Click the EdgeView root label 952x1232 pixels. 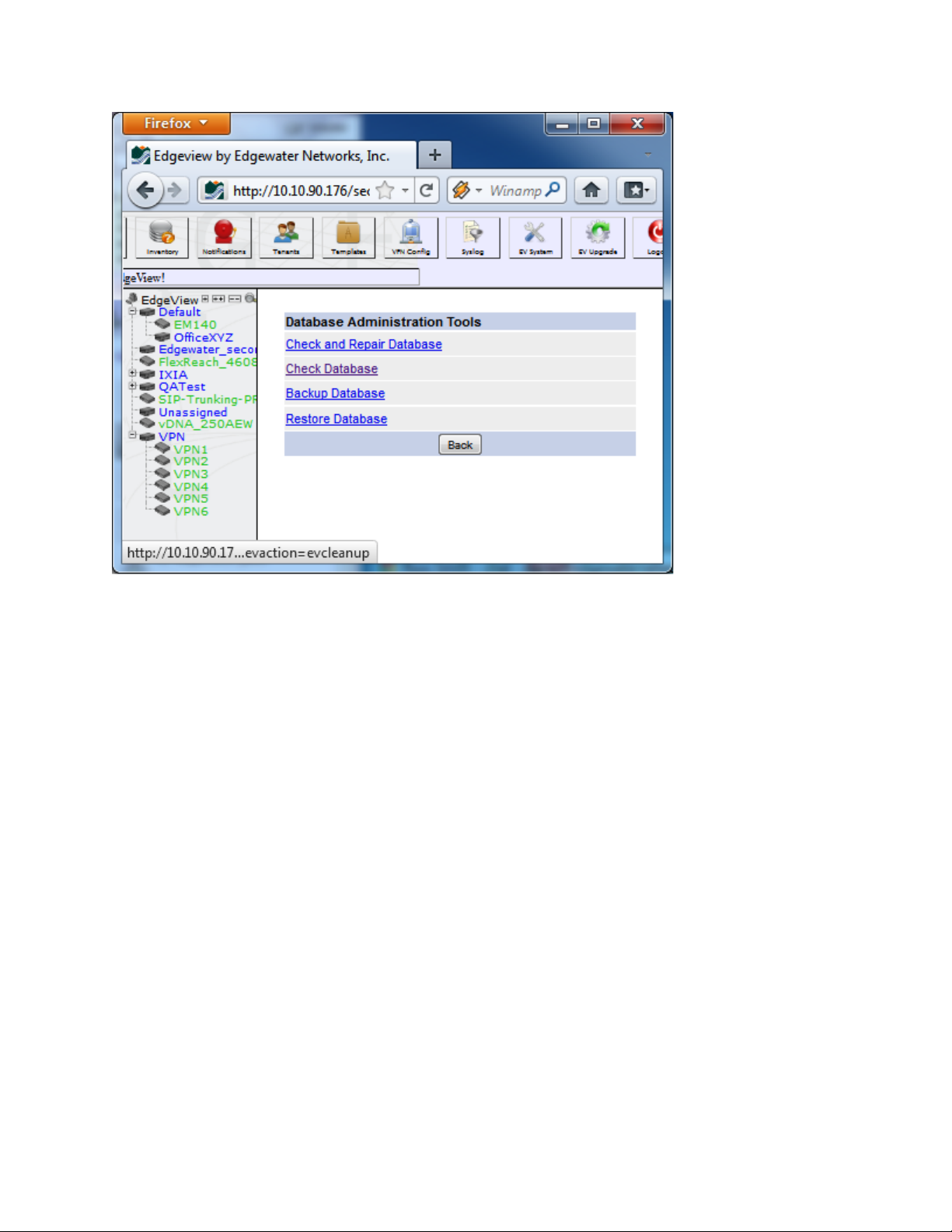coord(169,300)
